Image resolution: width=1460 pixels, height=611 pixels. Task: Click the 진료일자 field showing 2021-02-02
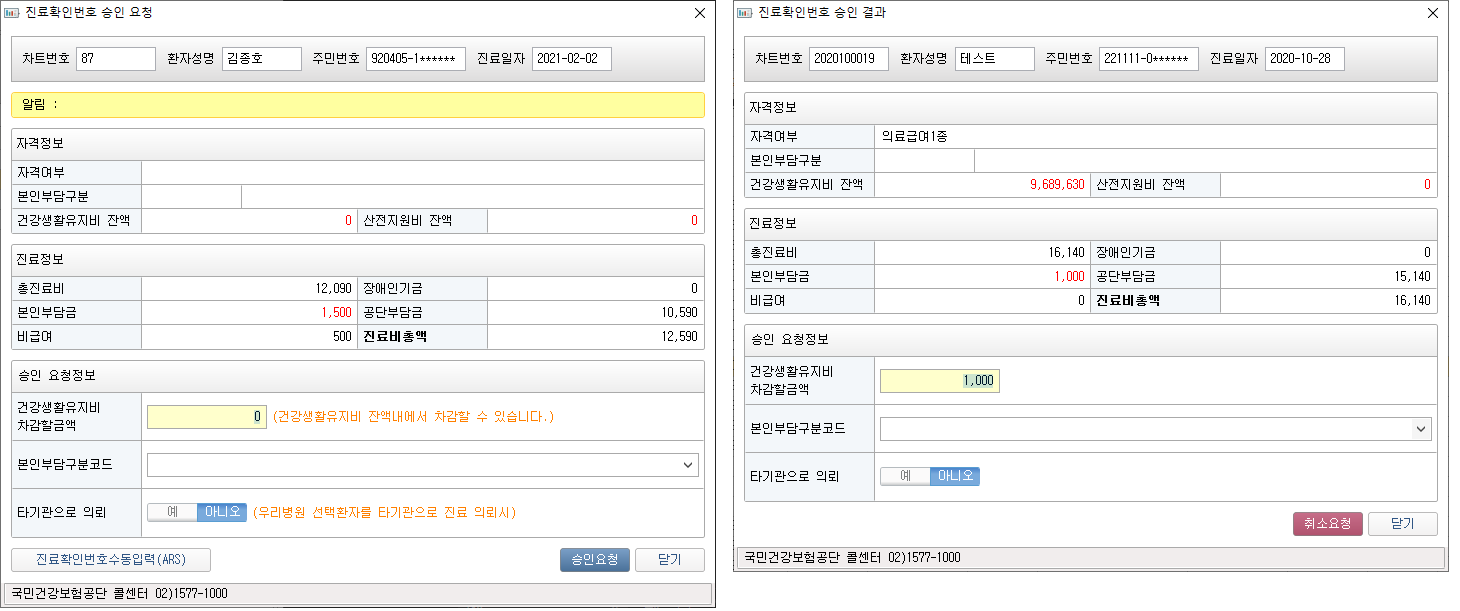(x=571, y=59)
